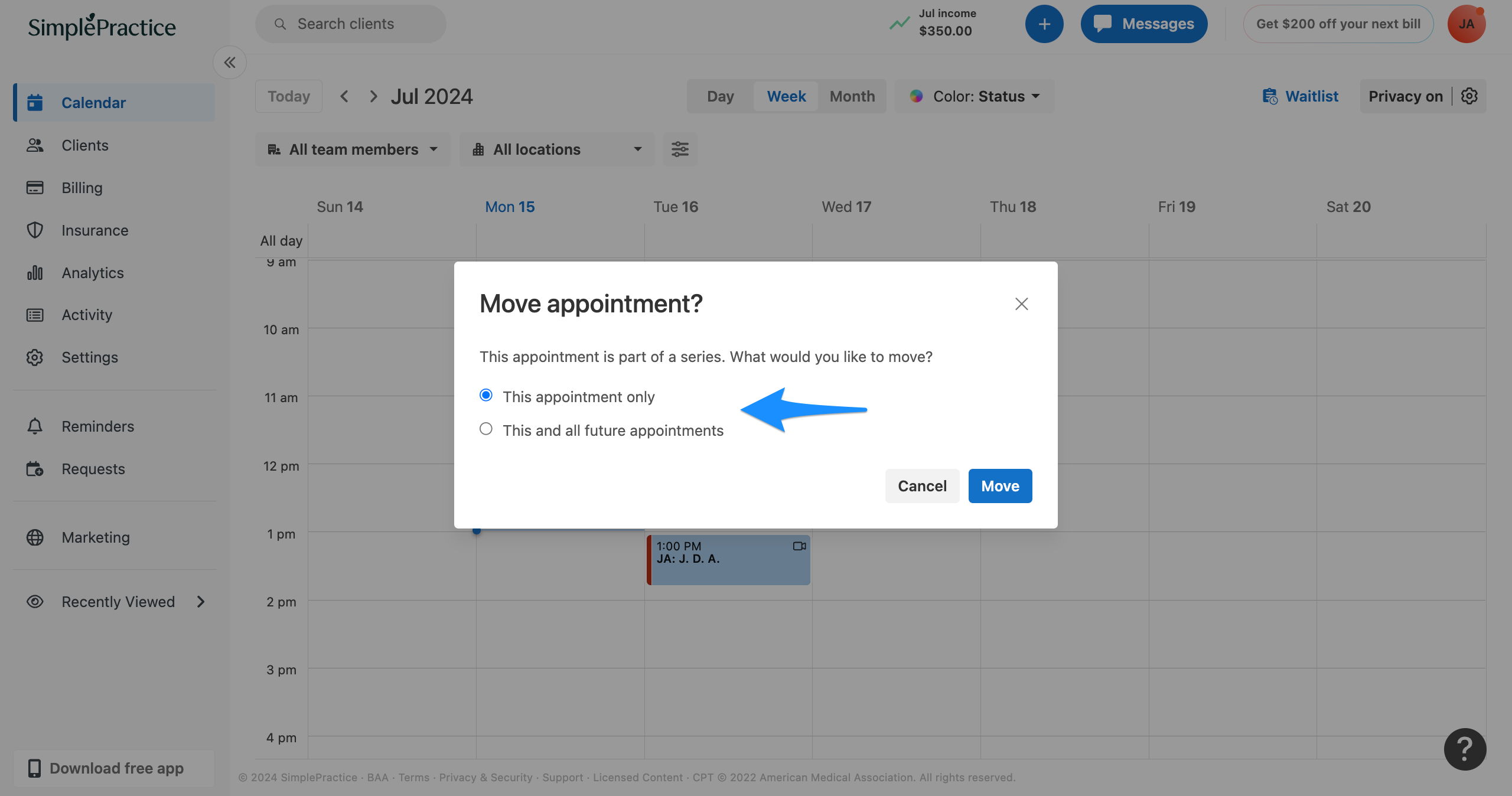Open All locations dropdown
Screen dimensions: 1512x796
(557, 149)
